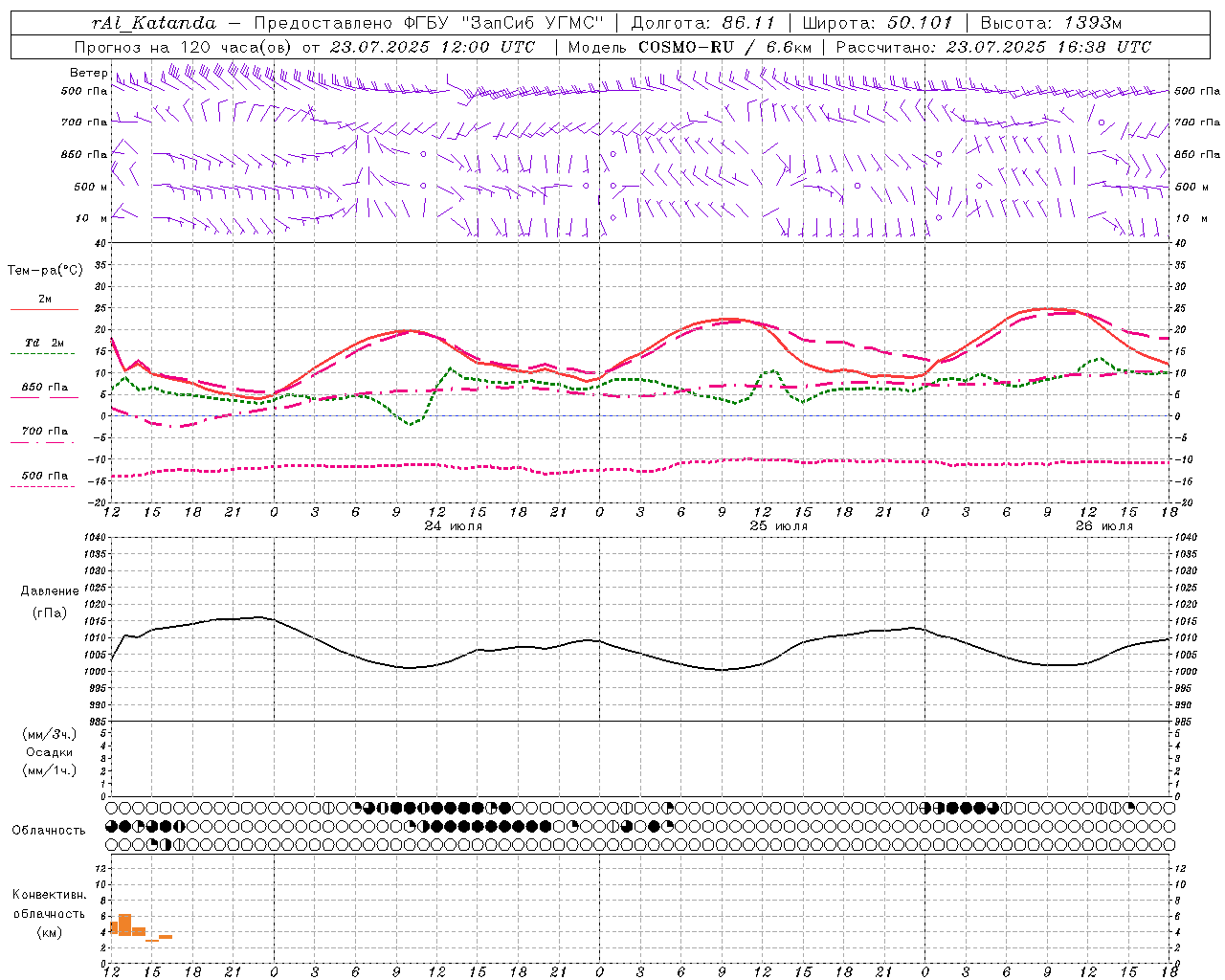
Task: Click the 'Прогноз на 120 часа(ов)' text
Action: [184, 47]
